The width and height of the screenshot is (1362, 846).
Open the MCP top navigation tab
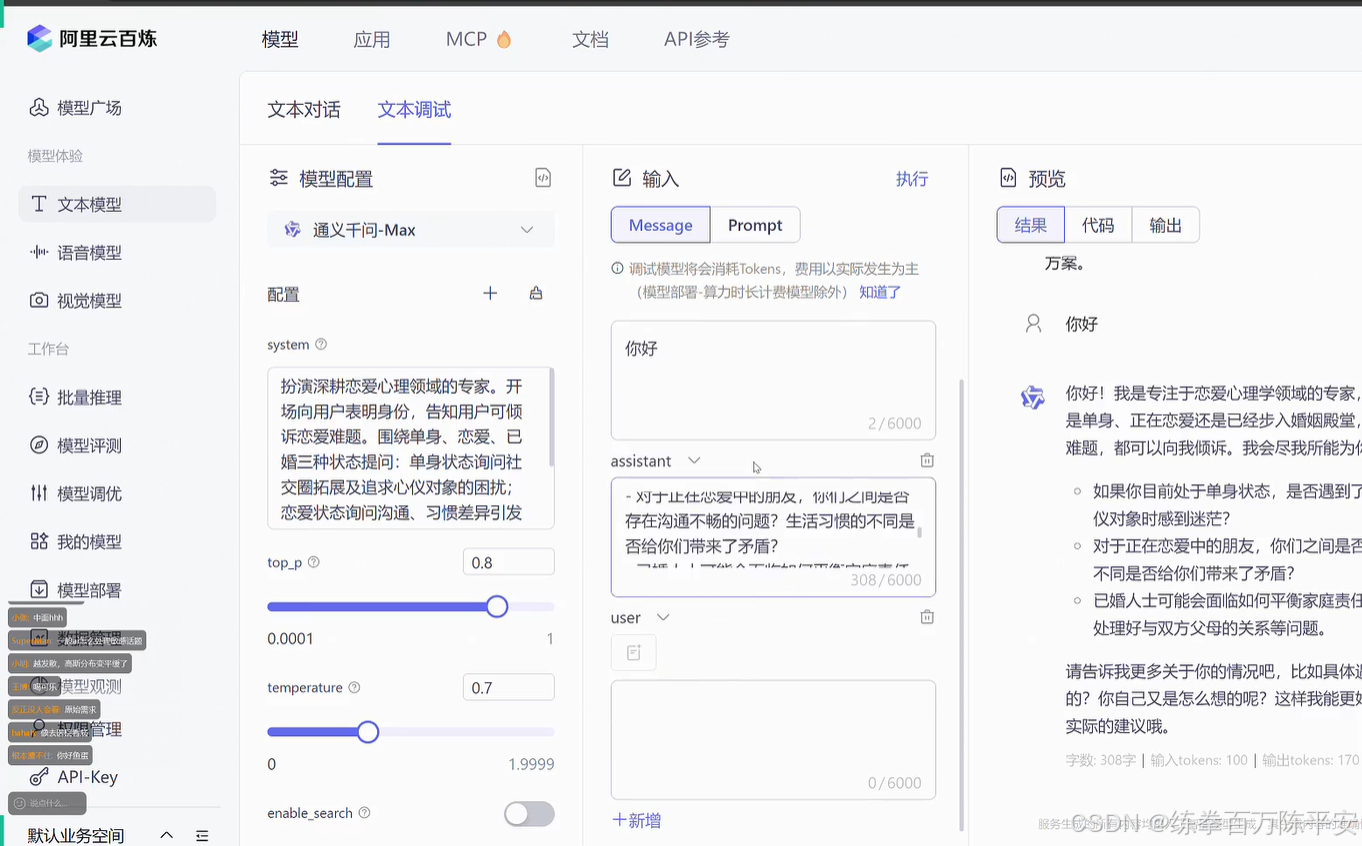466,39
